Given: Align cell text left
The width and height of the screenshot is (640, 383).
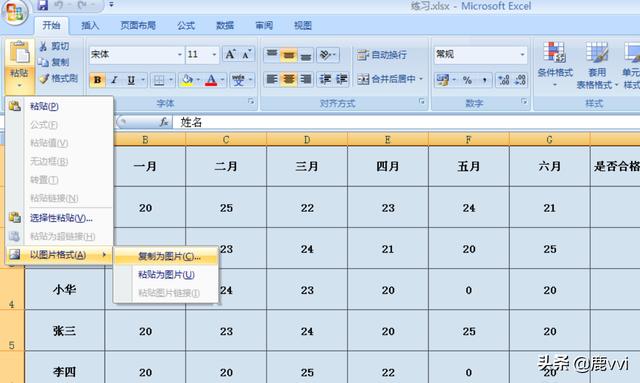Looking at the screenshot, I should (x=272, y=79).
